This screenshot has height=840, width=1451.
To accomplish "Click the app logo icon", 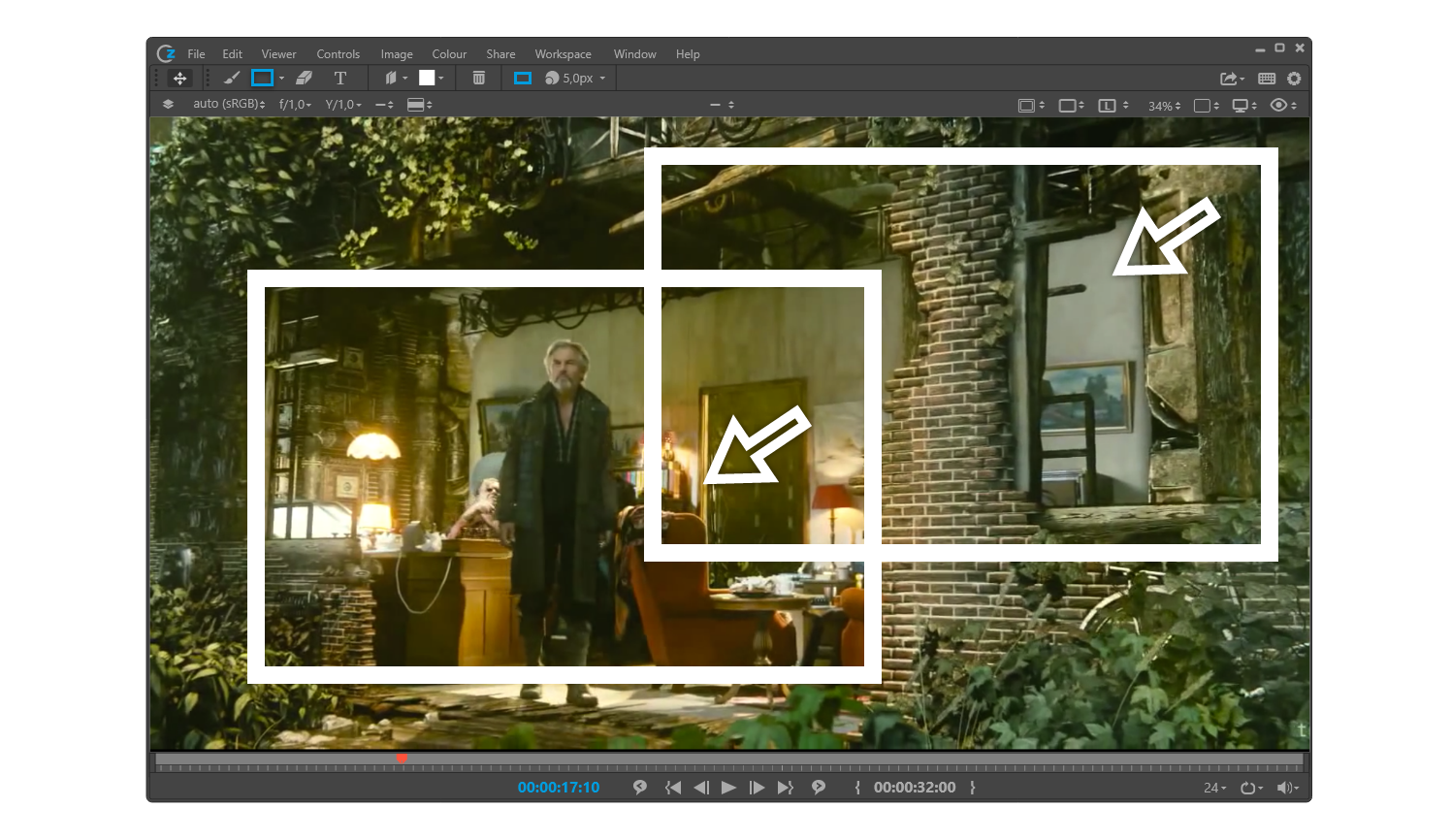I will click(x=166, y=53).
